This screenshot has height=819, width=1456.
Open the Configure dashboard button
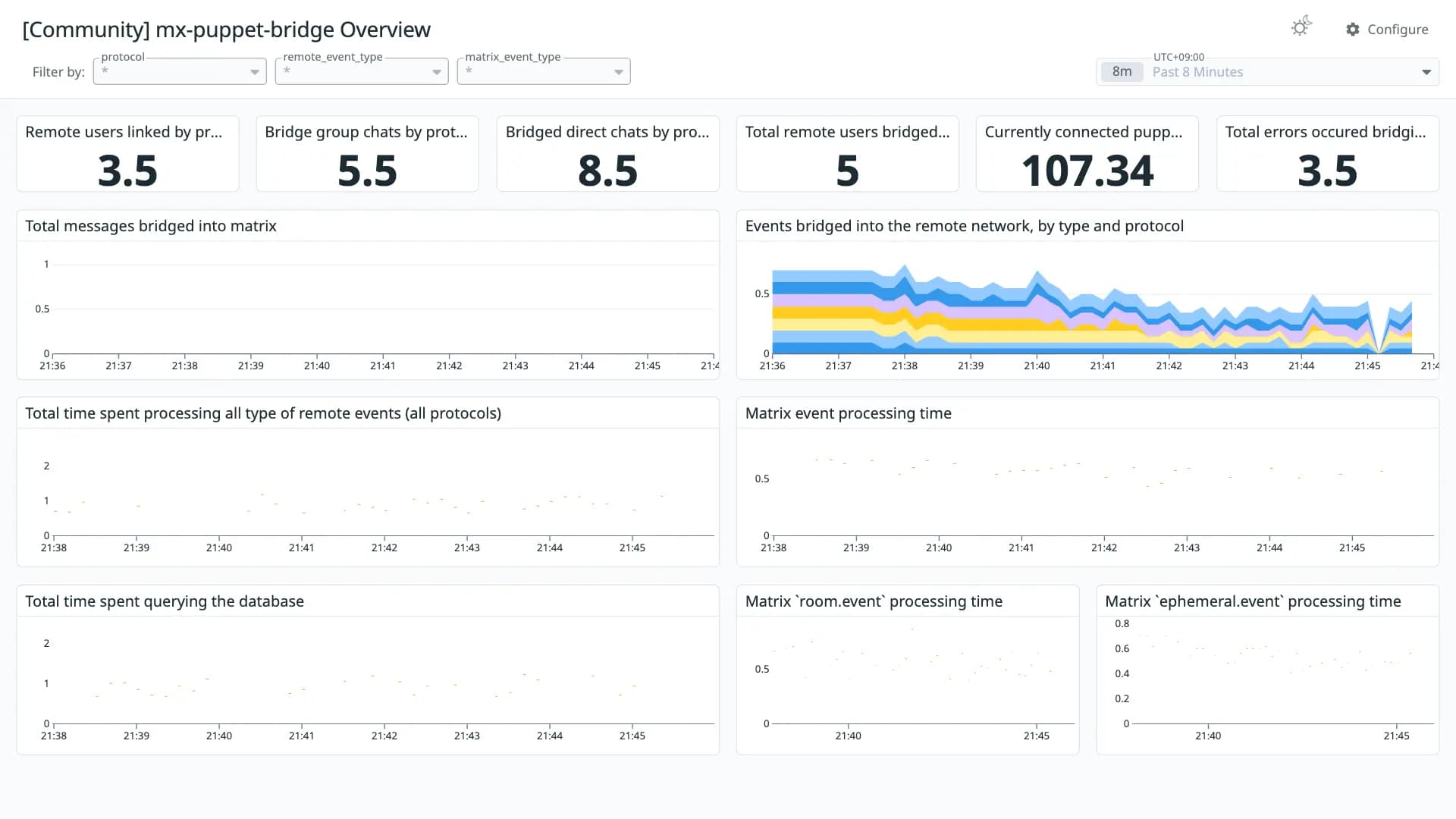pyautogui.click(x=1387, y=30)
